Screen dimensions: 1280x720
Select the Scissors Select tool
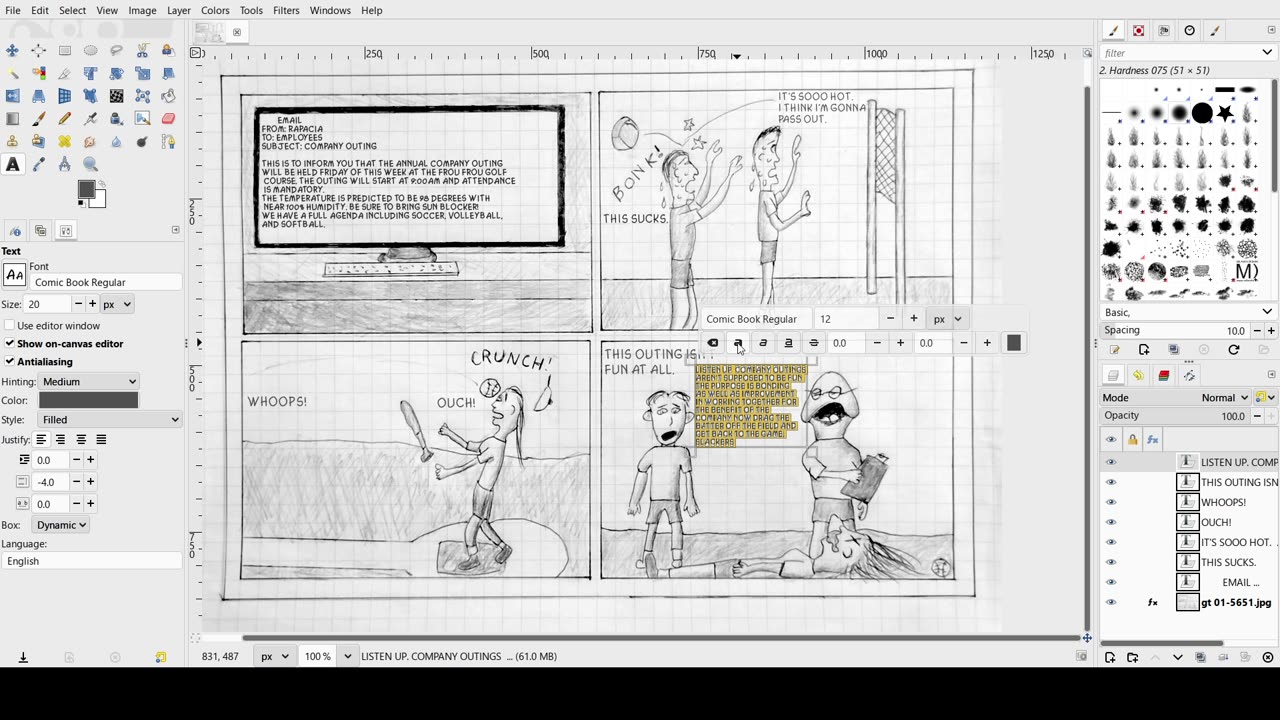coord(143,50)
